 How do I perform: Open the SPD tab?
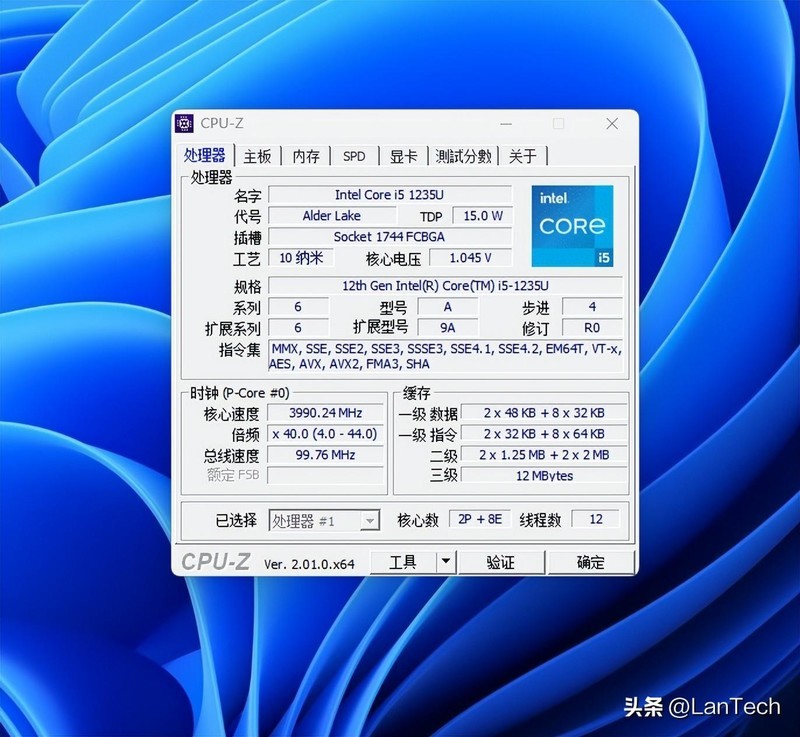click(353, 156)
